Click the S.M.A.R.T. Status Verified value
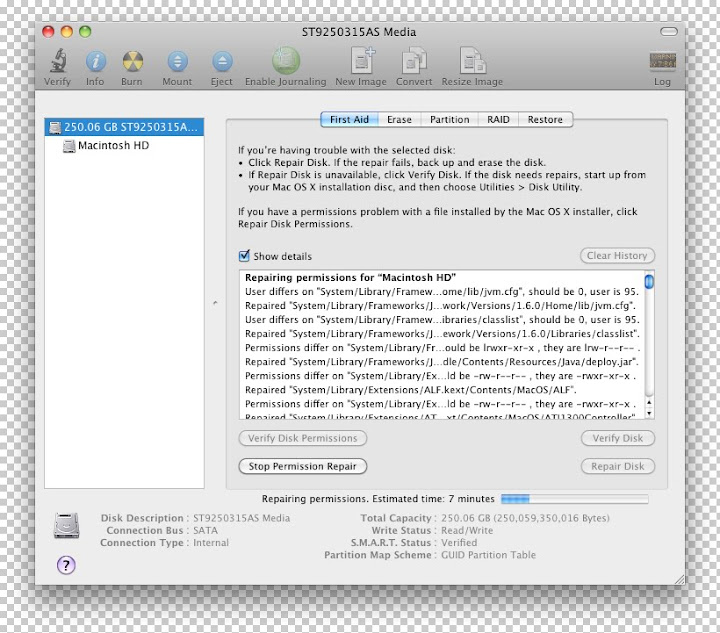Viewport: 720px width, 633px height. (x=459, y=543)
